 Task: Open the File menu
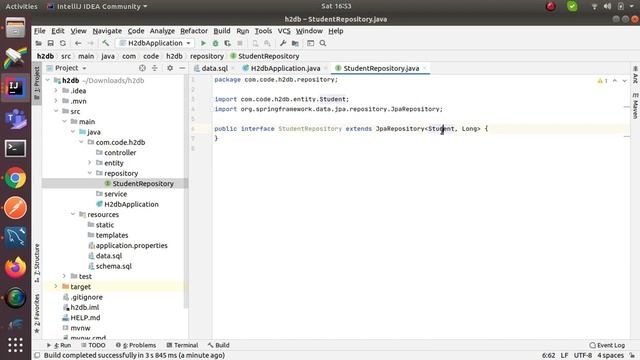pyautogui.click(x=40, y=31)
